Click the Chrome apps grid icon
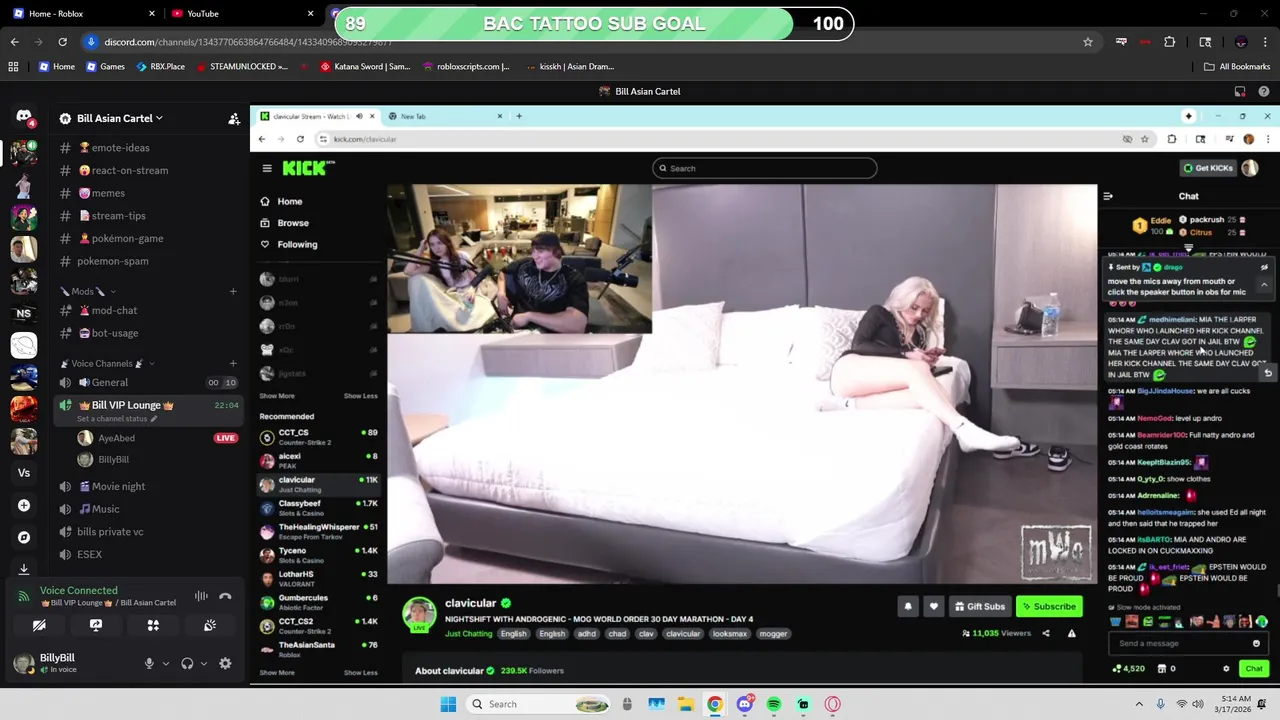This screenshot has height=720, width=1280. pyautogui.click(x=13, y=66)
